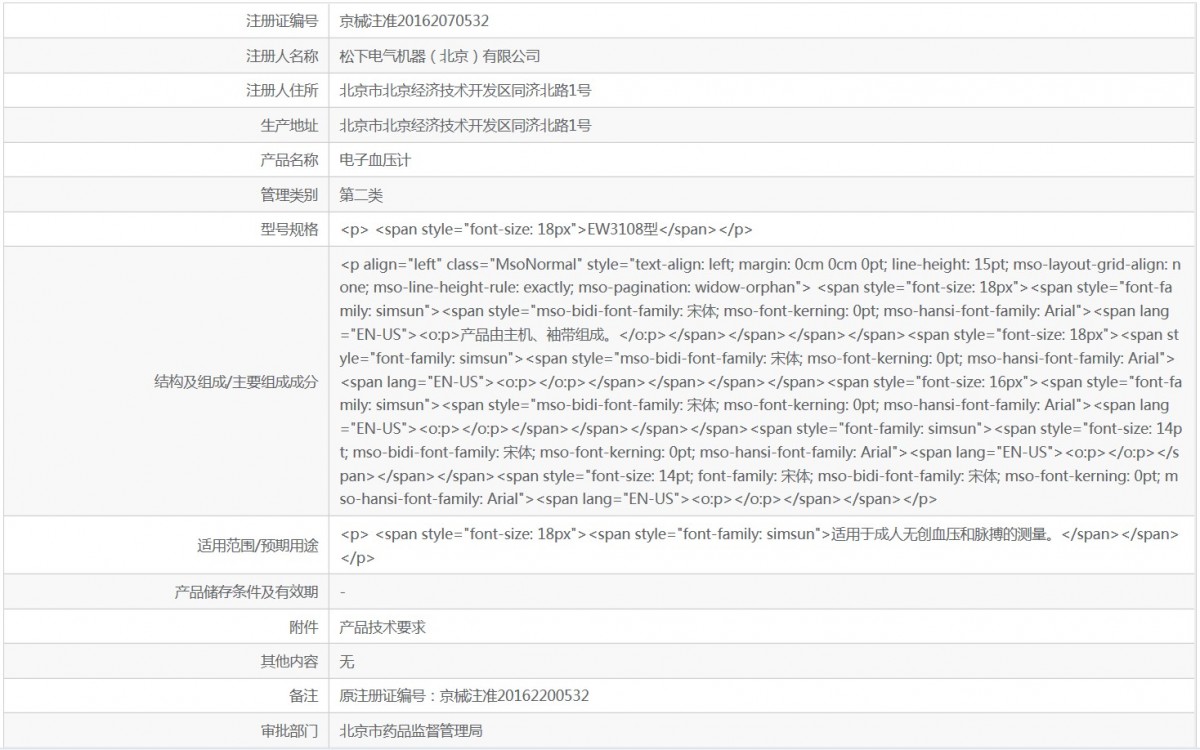
Task: Click the 附件 label
Action: click(x=303, y=627)
